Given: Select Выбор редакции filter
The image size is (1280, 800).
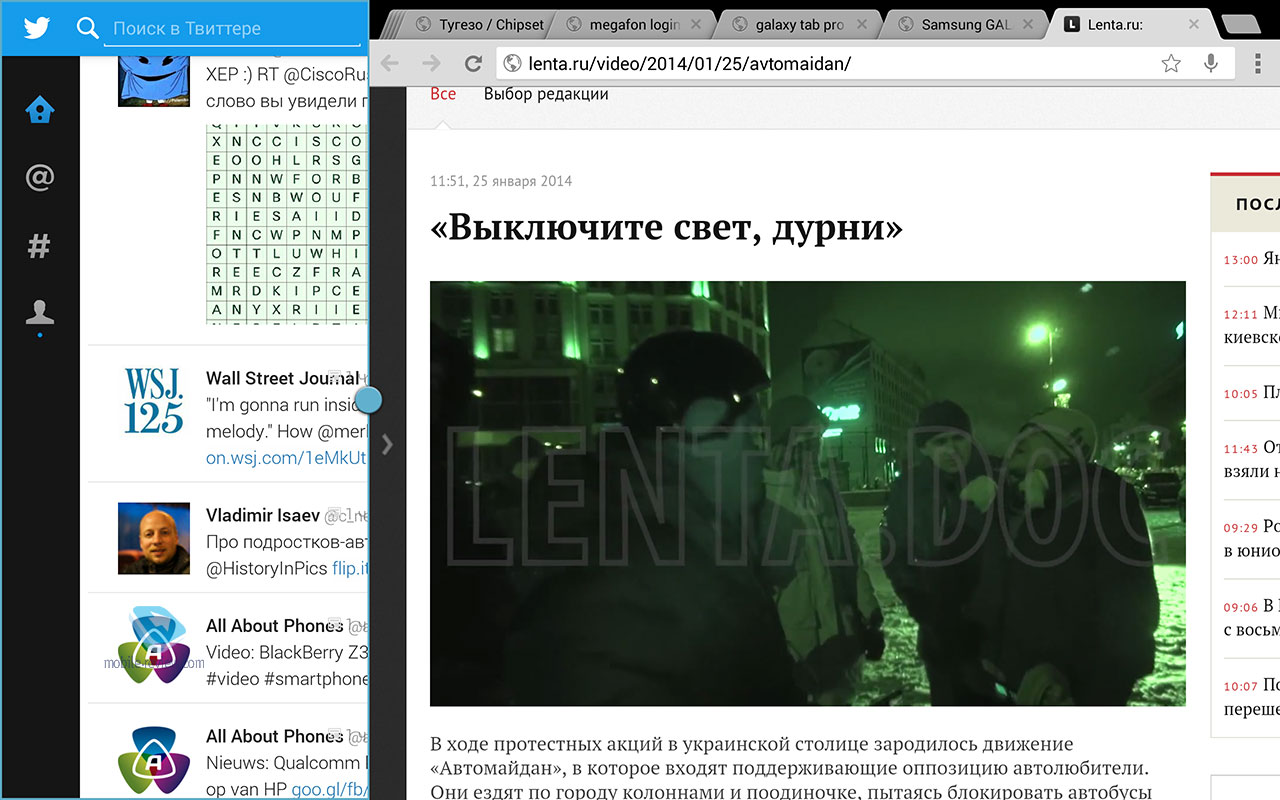Looking at the screenshot, I should (x=546, y=94).
